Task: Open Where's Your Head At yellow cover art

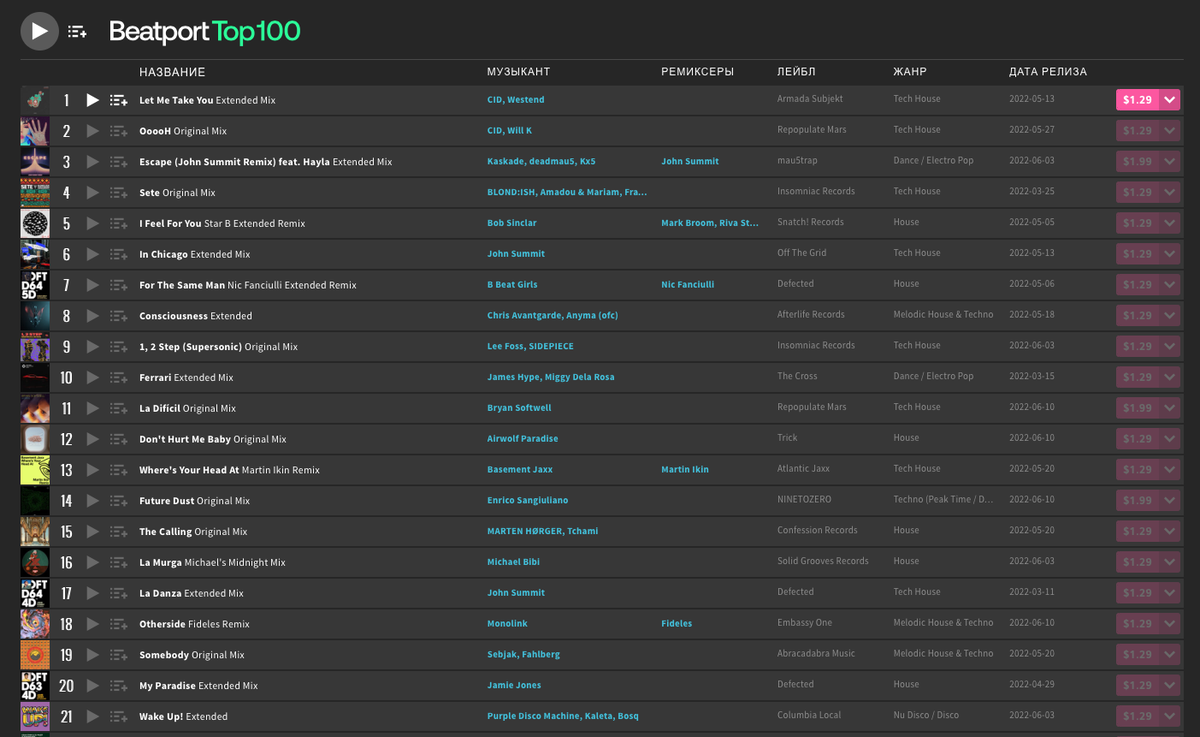Action: pos(35,470)
